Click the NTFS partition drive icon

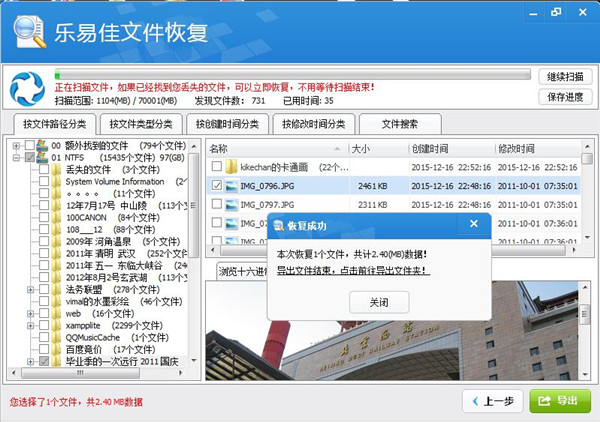pos(42,157)
